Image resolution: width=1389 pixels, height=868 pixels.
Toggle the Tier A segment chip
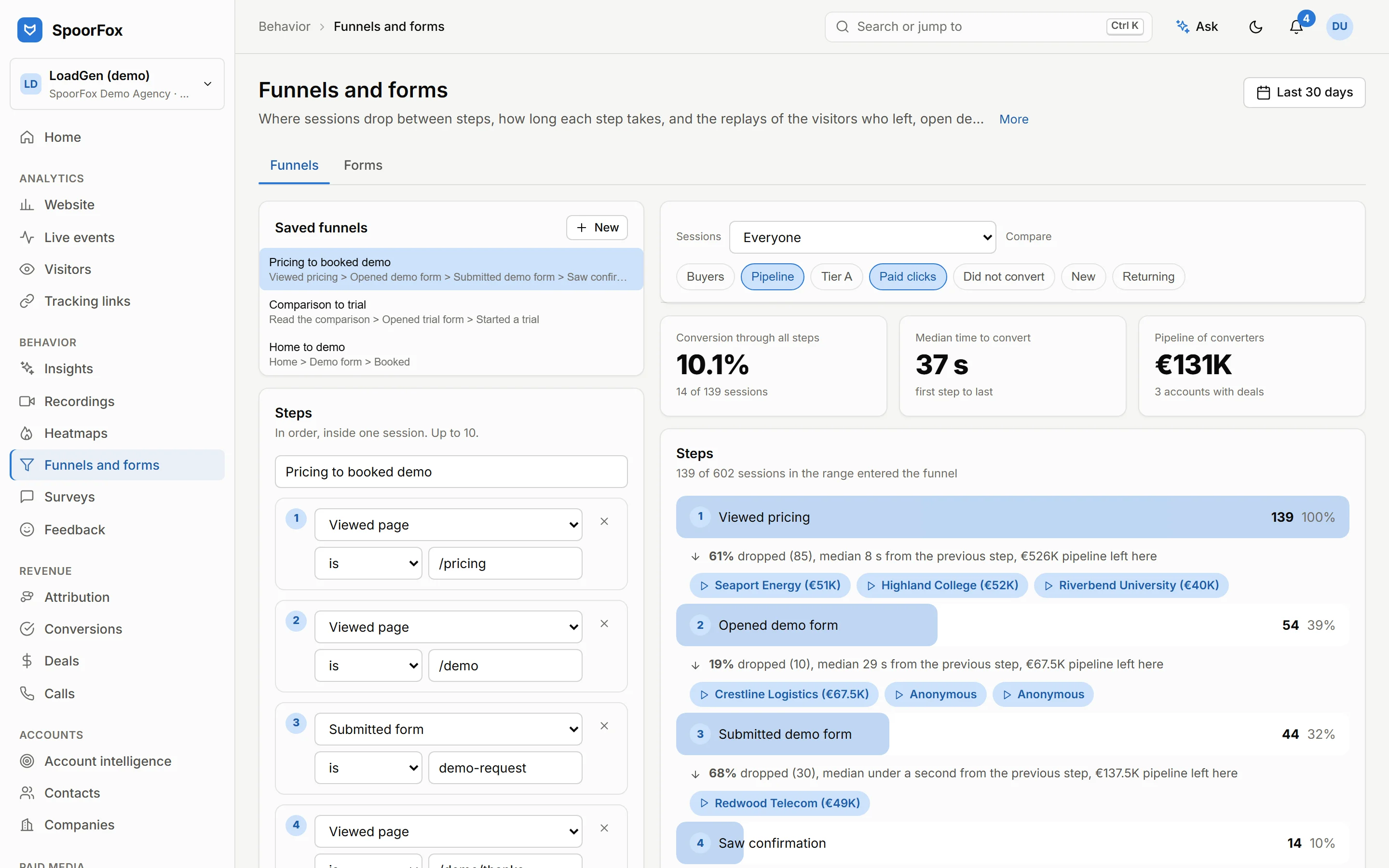[836, 277]
